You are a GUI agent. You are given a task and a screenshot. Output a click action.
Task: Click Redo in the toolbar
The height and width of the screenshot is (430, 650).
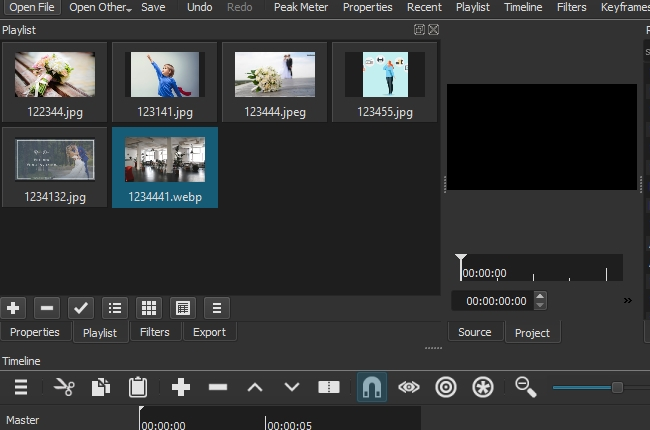(x=240, y=7)
